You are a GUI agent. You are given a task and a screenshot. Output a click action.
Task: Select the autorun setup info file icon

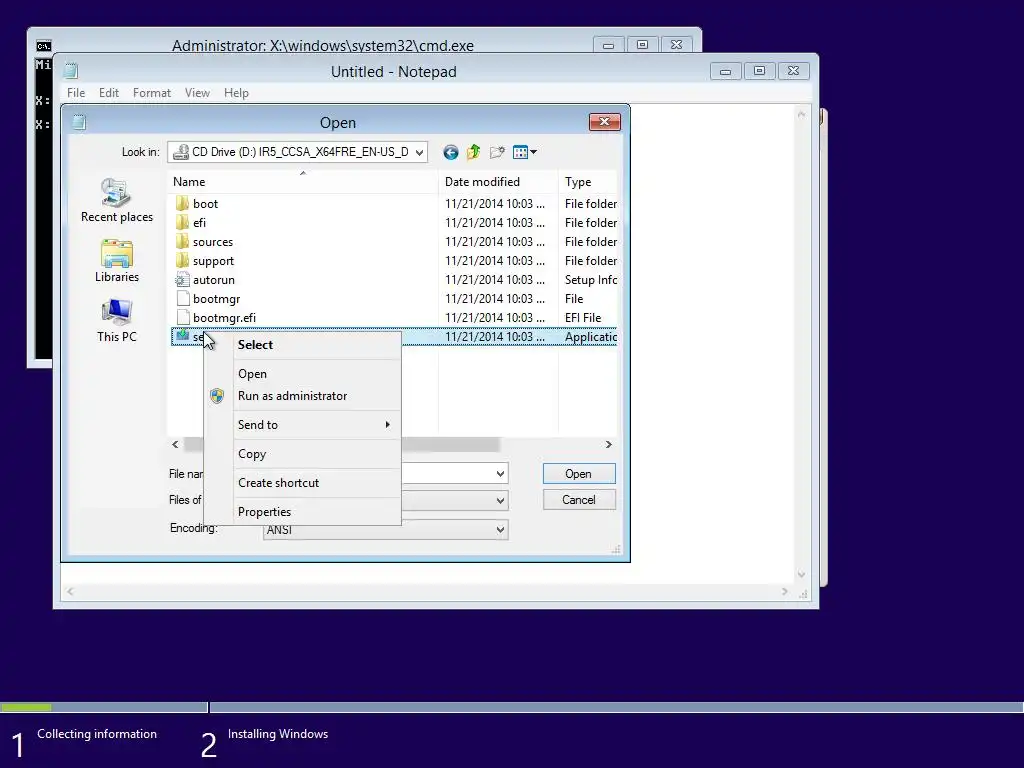tap(182, 280)
